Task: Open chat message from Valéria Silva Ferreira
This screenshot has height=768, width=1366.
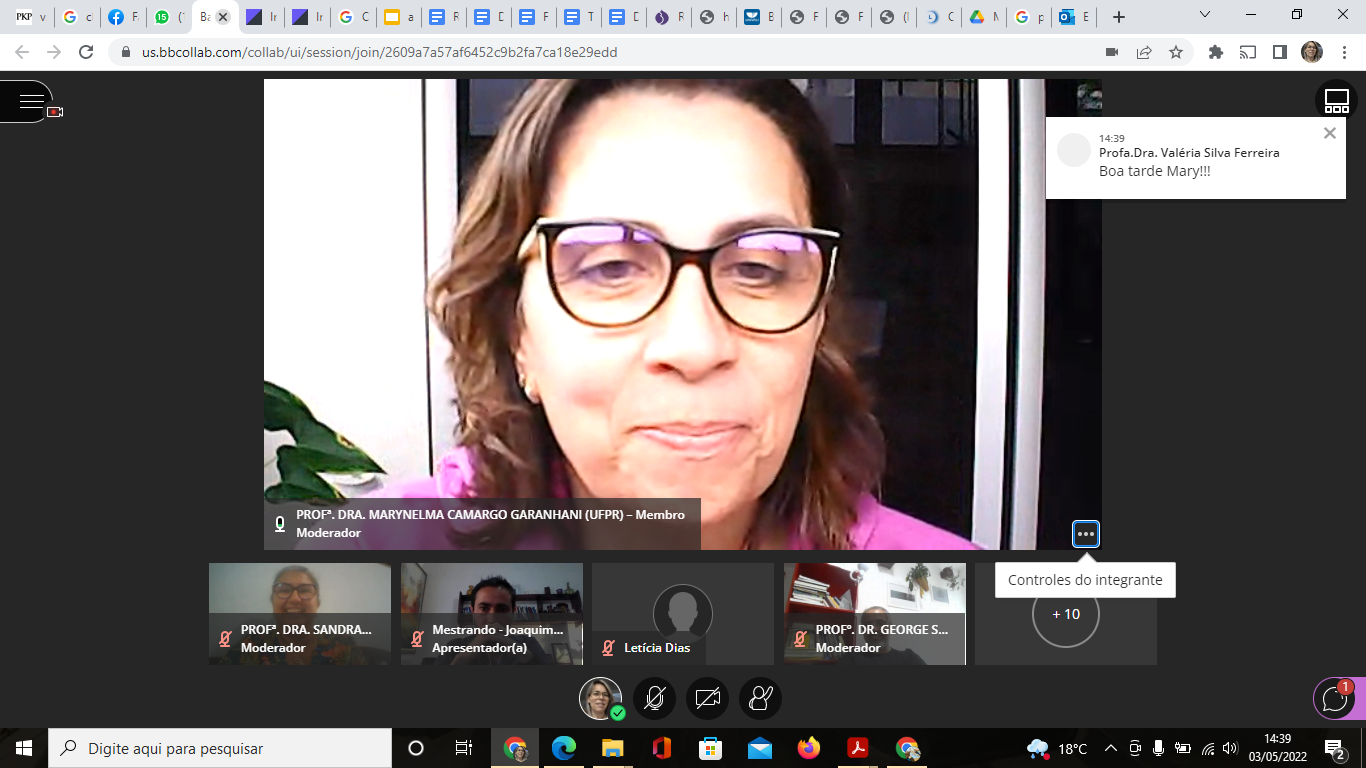Action: pos(1195,158)
